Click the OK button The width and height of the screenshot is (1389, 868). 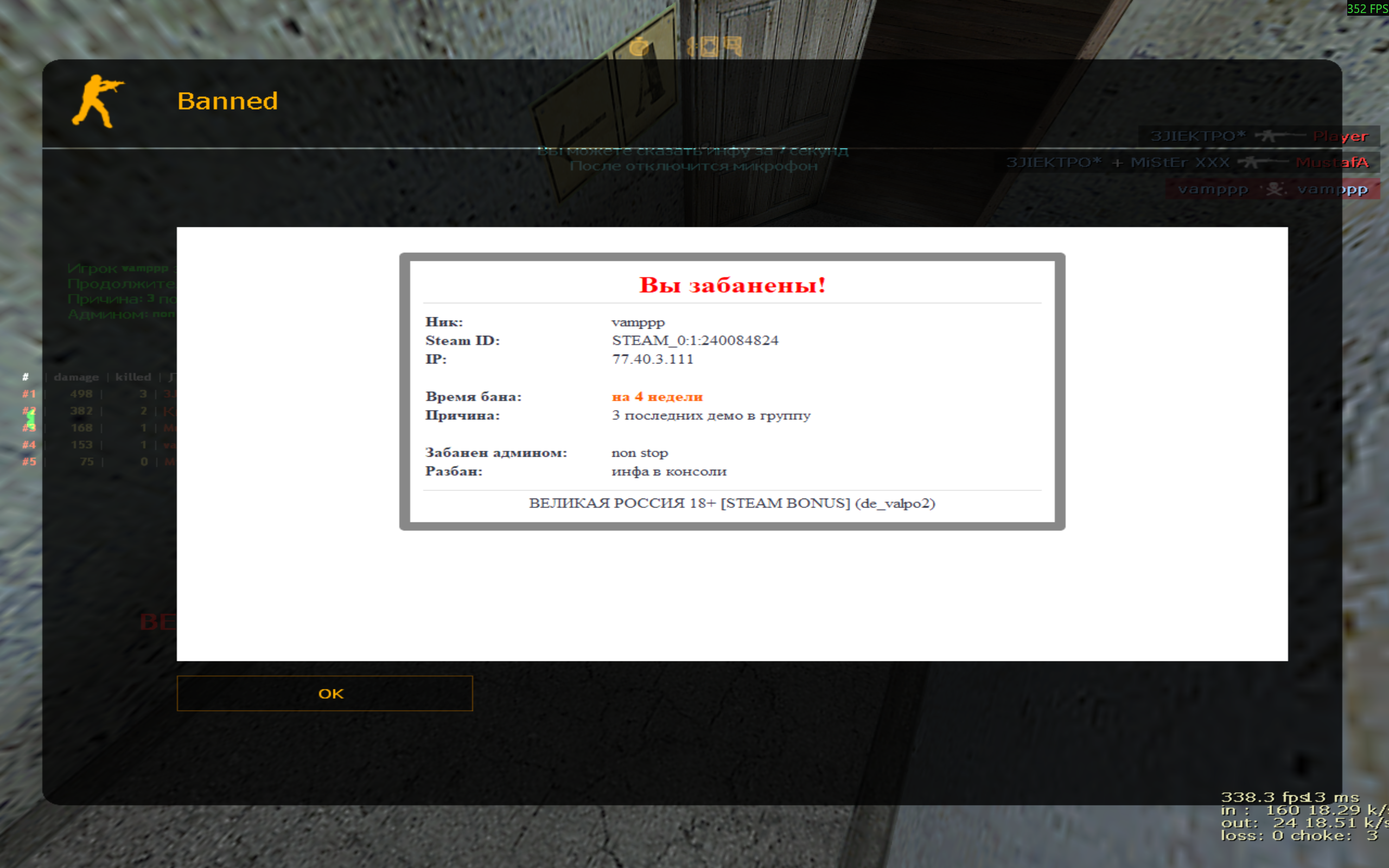(x=324, y=693)
